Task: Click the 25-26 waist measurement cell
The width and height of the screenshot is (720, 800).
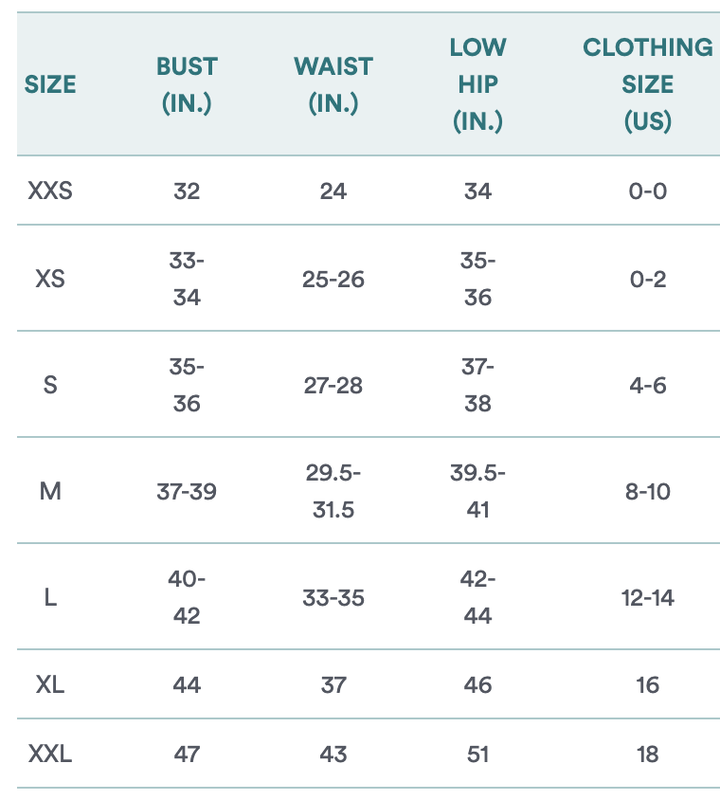Action: click(x=333, y=279)
